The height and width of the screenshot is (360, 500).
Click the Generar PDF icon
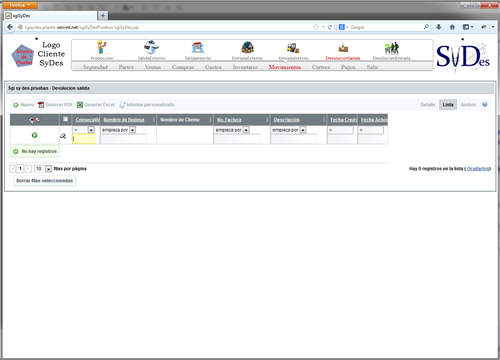click(x=41, y=105)
